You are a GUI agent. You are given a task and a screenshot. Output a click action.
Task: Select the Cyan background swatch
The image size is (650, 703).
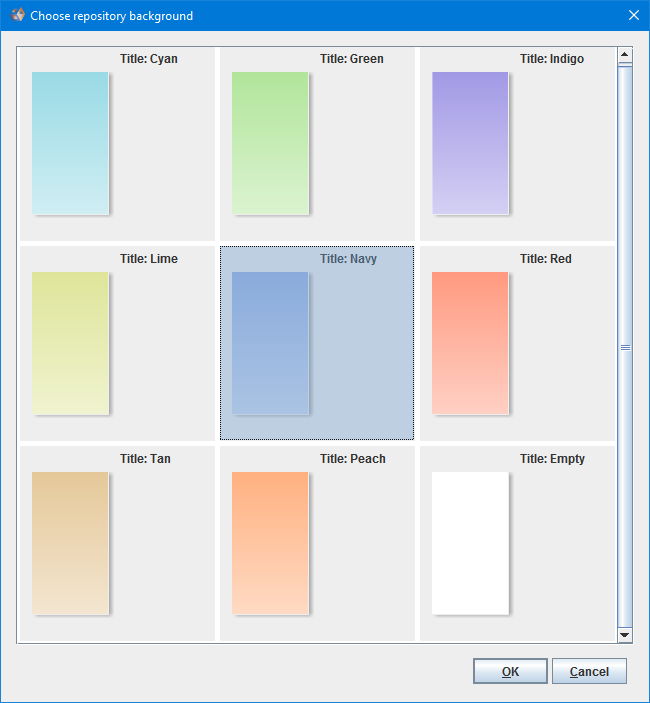pyautogui.click(x=70, y=143)
